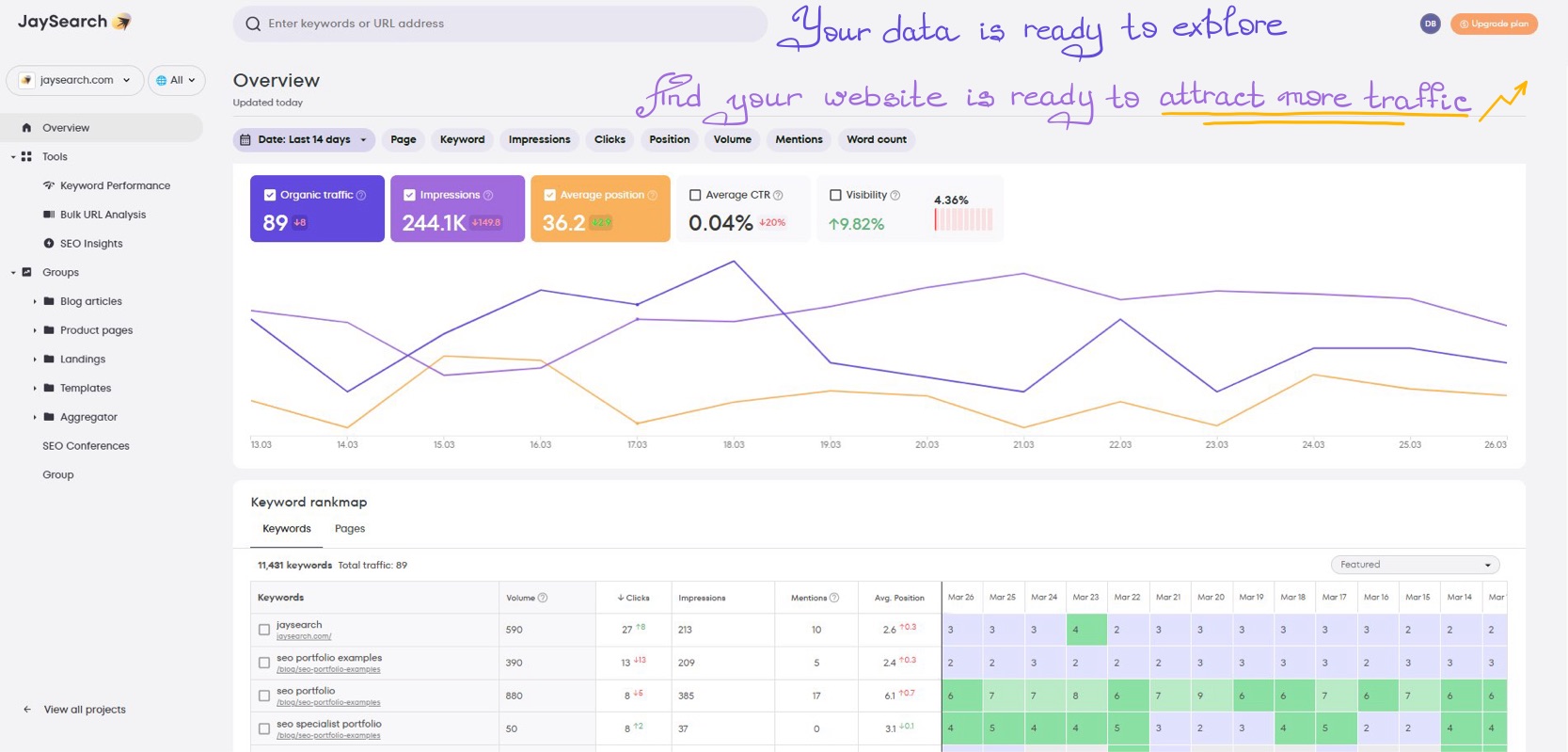Expand the Landings group
Viewport: 1568px width, 752px height.
(x=35, y=359)
